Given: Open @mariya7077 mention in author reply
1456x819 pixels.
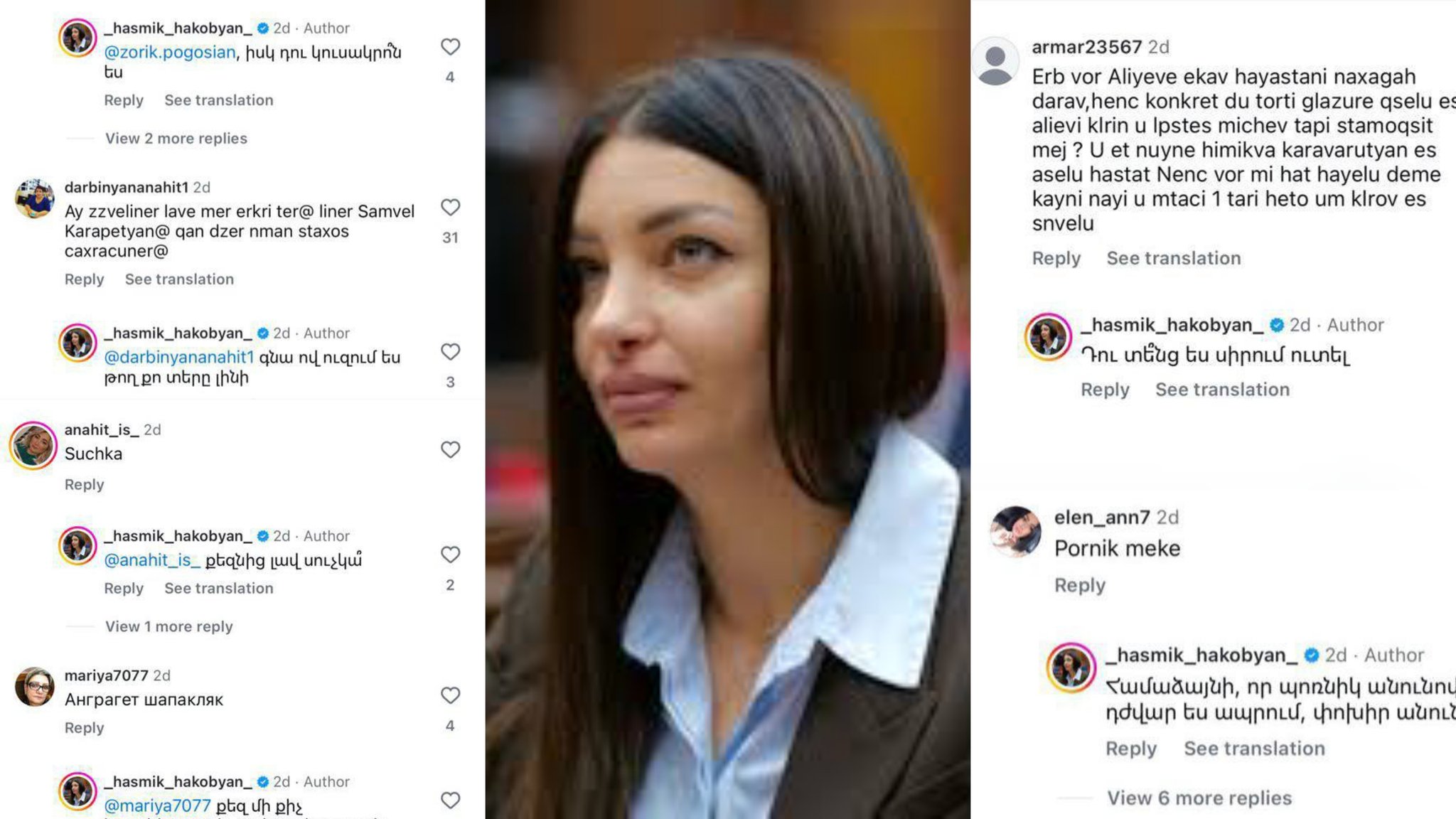Looking at the screenshot, I should point(157,805).
